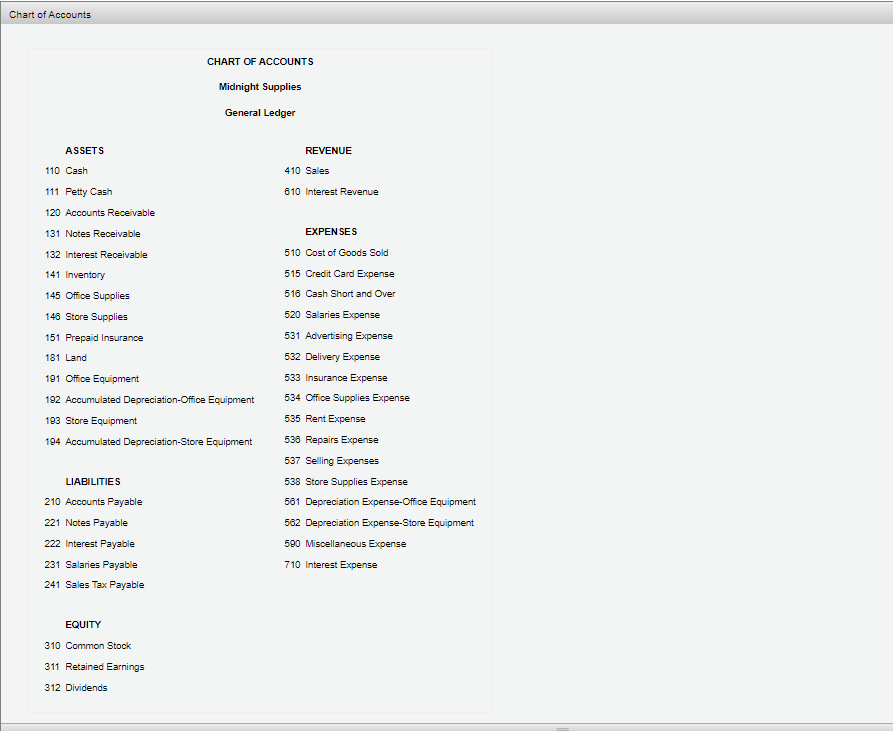Click the 221 Notes Payable account

tap(86, 523)
